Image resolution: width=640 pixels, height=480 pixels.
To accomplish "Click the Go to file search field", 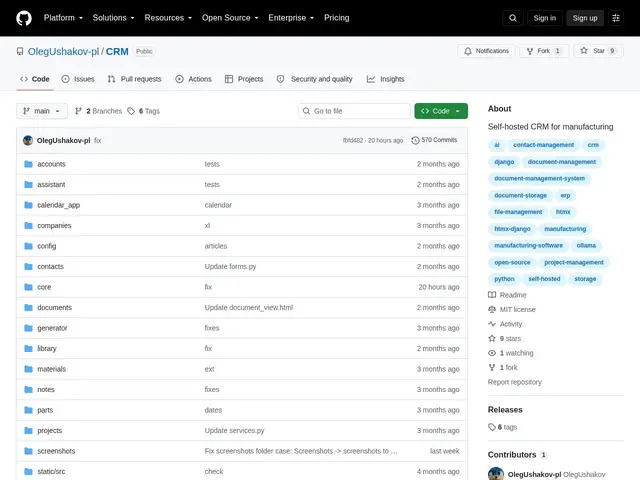I will [x=354, y=111].
